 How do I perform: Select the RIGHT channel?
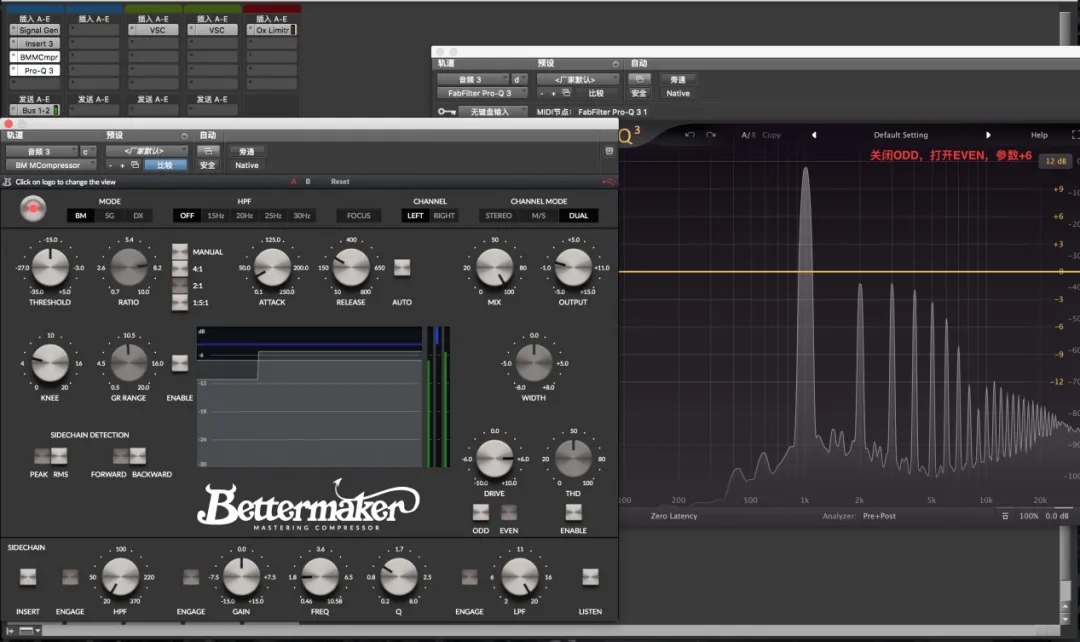pyautogui.click(x=444, y=216)
